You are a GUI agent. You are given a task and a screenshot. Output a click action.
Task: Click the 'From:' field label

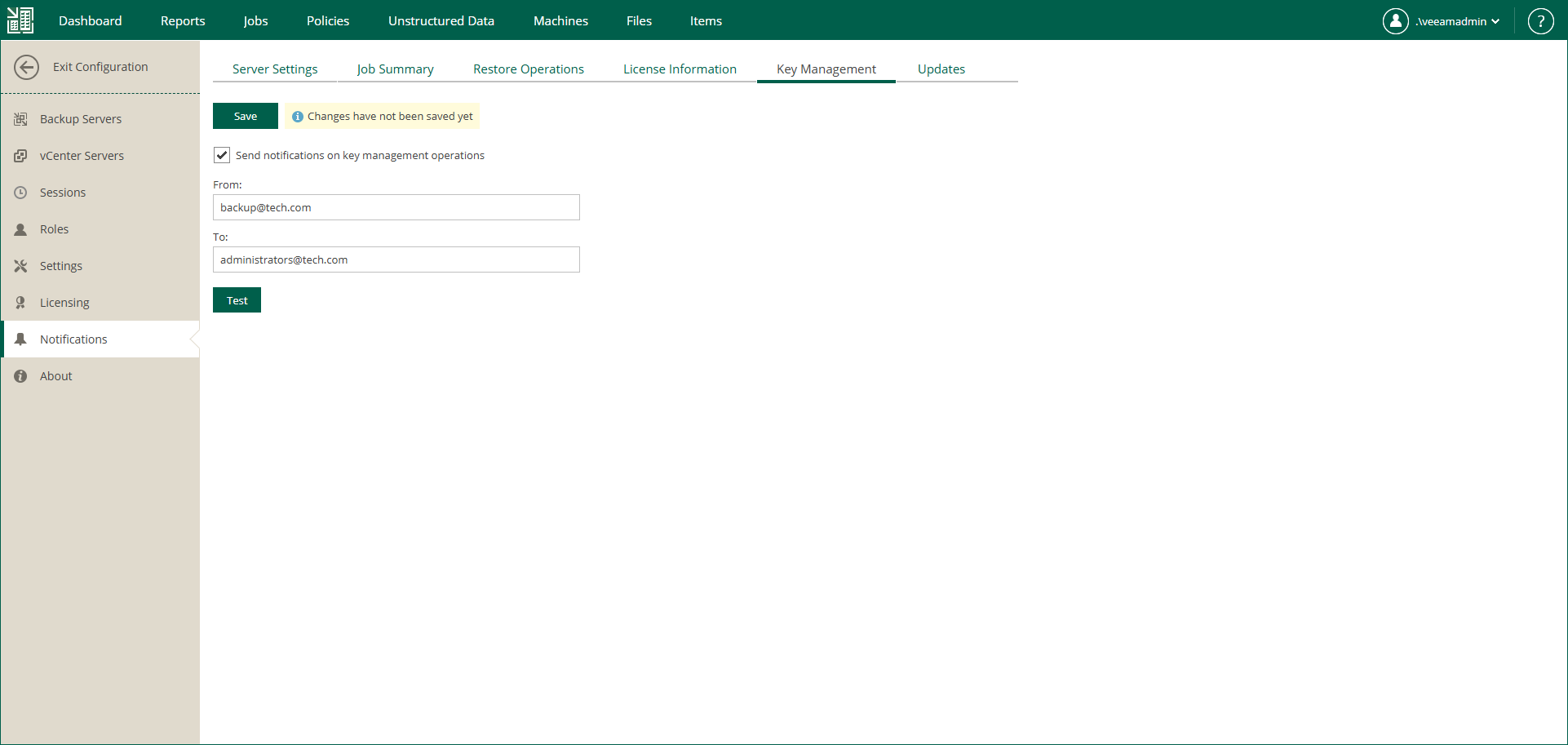(x=228, y=185)
